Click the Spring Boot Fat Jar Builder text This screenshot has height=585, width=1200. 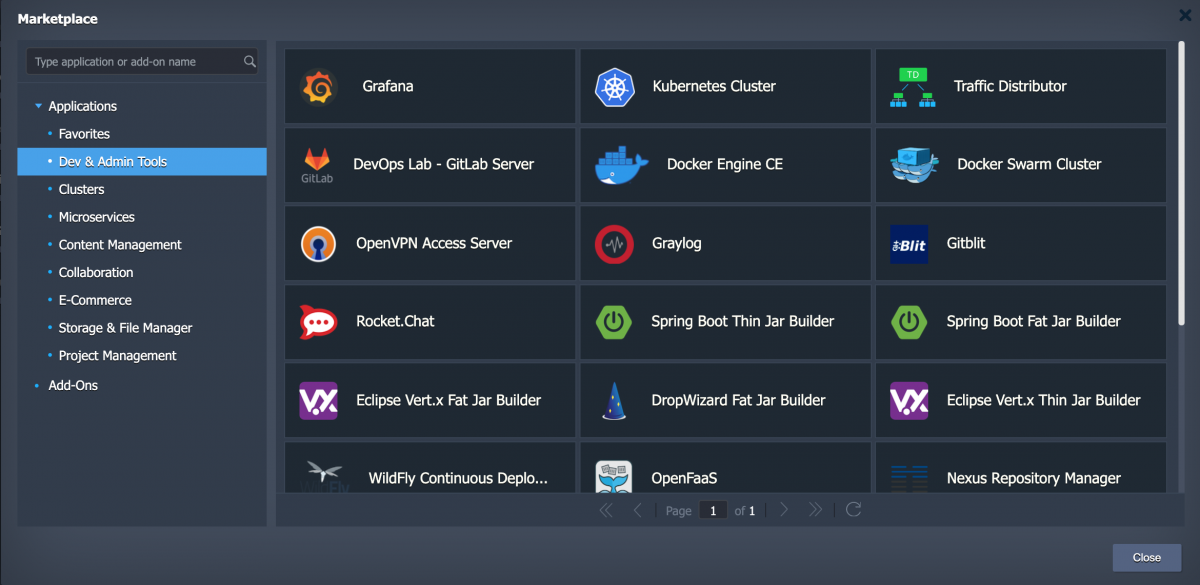(x=1034, y=322)
